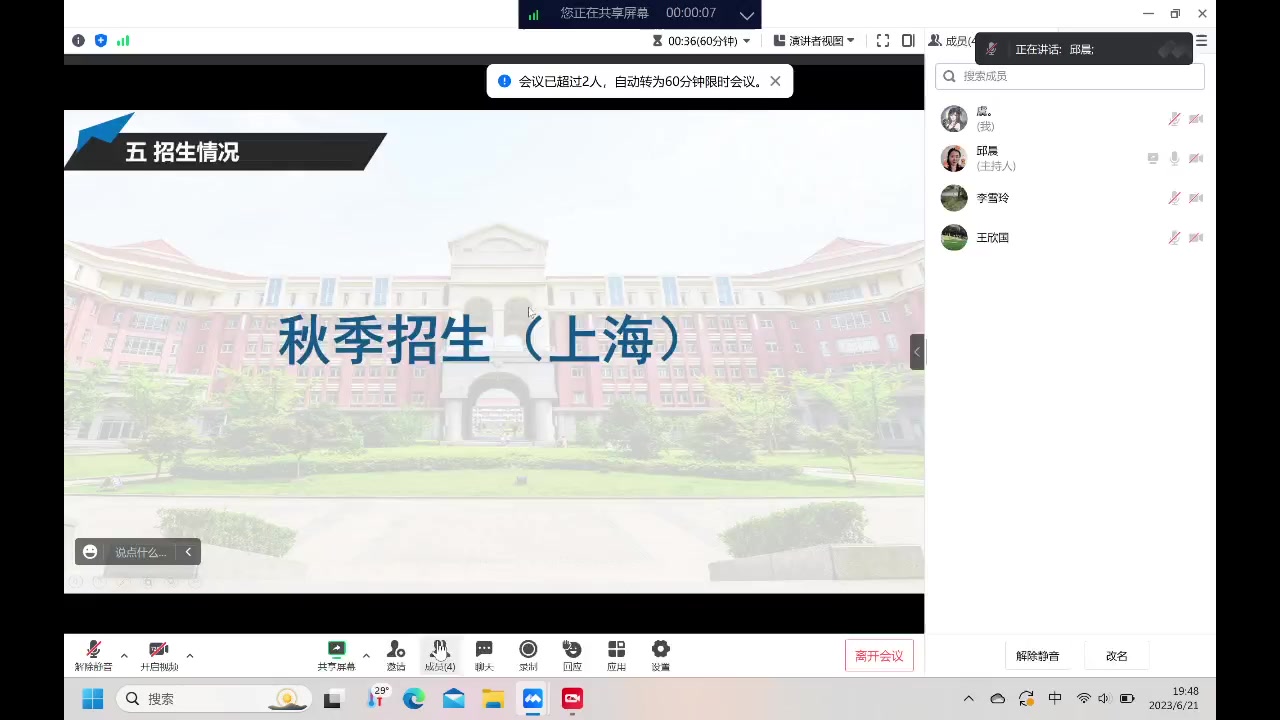Image resolution: width=1280 pixels, height=720 pixels.
Task: Select member 李雪玲 in list
Action: click(1070, 198)
